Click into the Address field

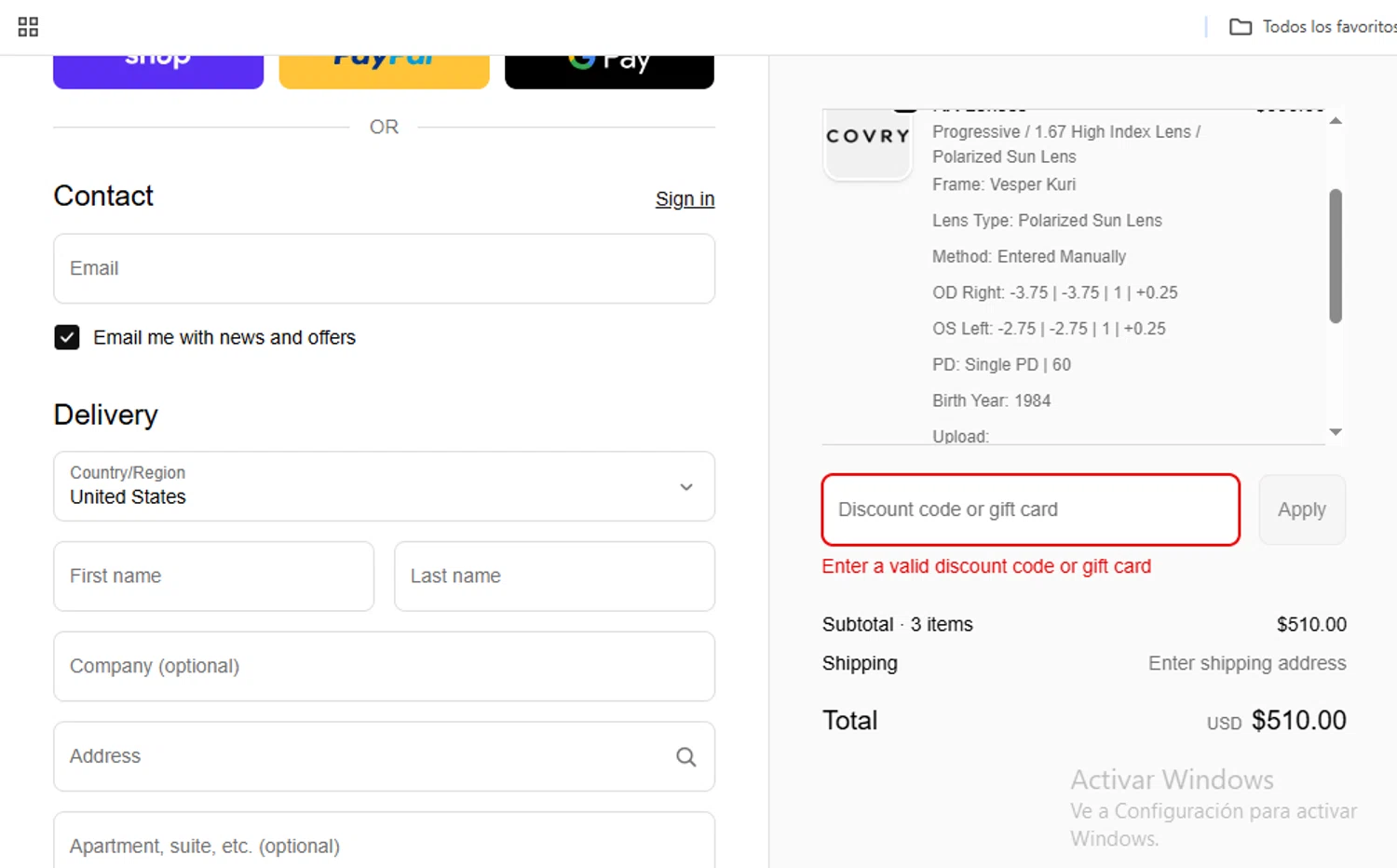click(384, 756)
